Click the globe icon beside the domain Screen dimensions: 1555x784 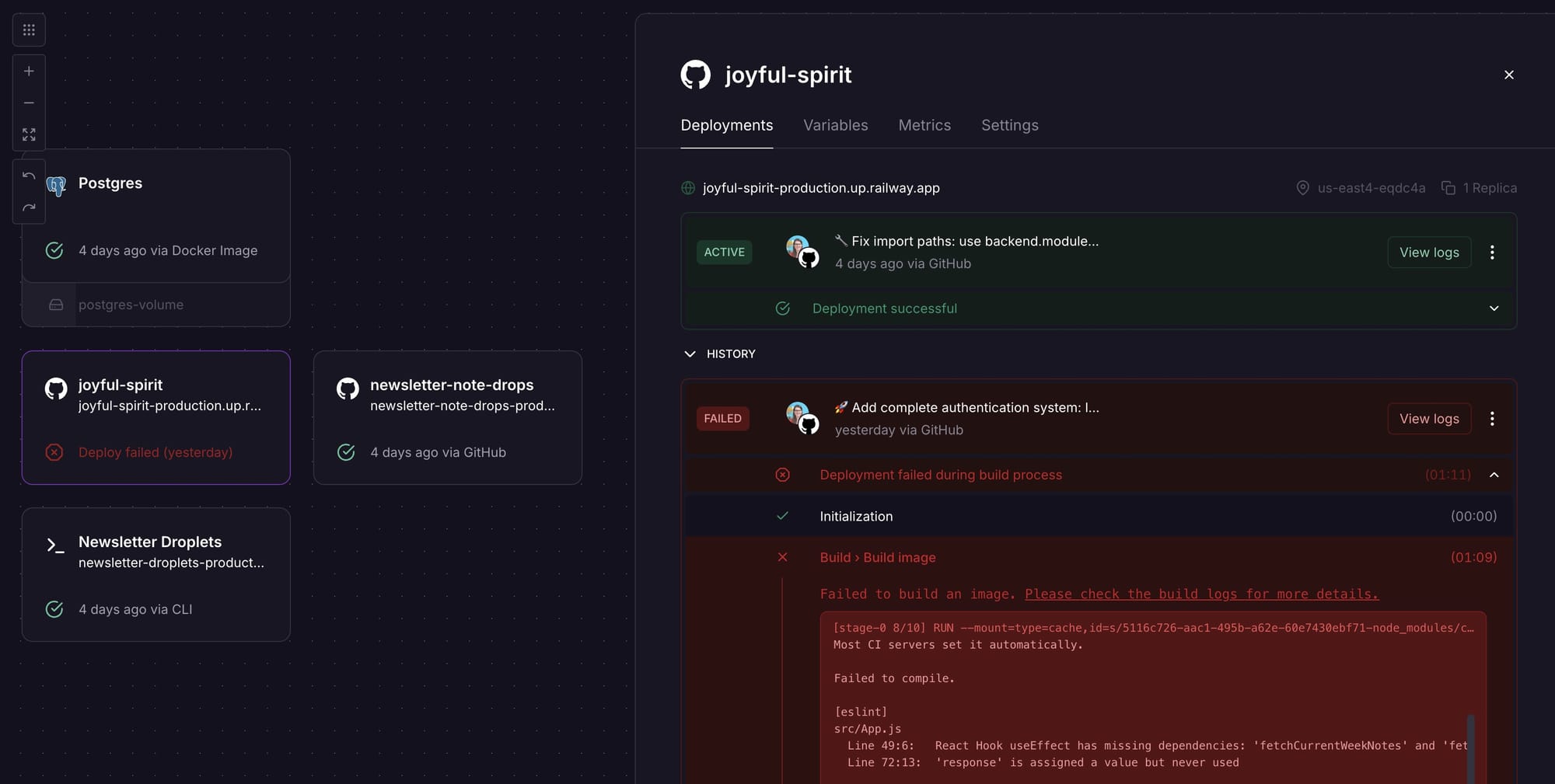coord(688,188)
